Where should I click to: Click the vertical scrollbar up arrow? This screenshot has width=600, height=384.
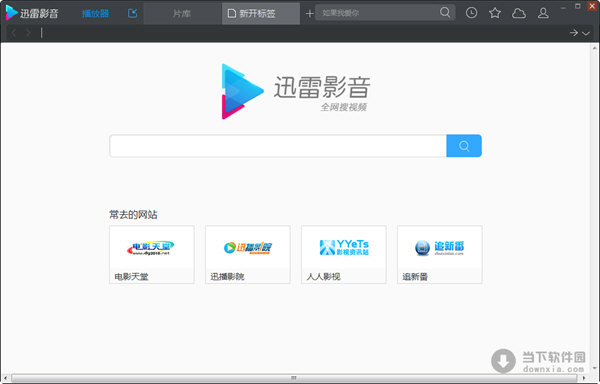[594, 48]
